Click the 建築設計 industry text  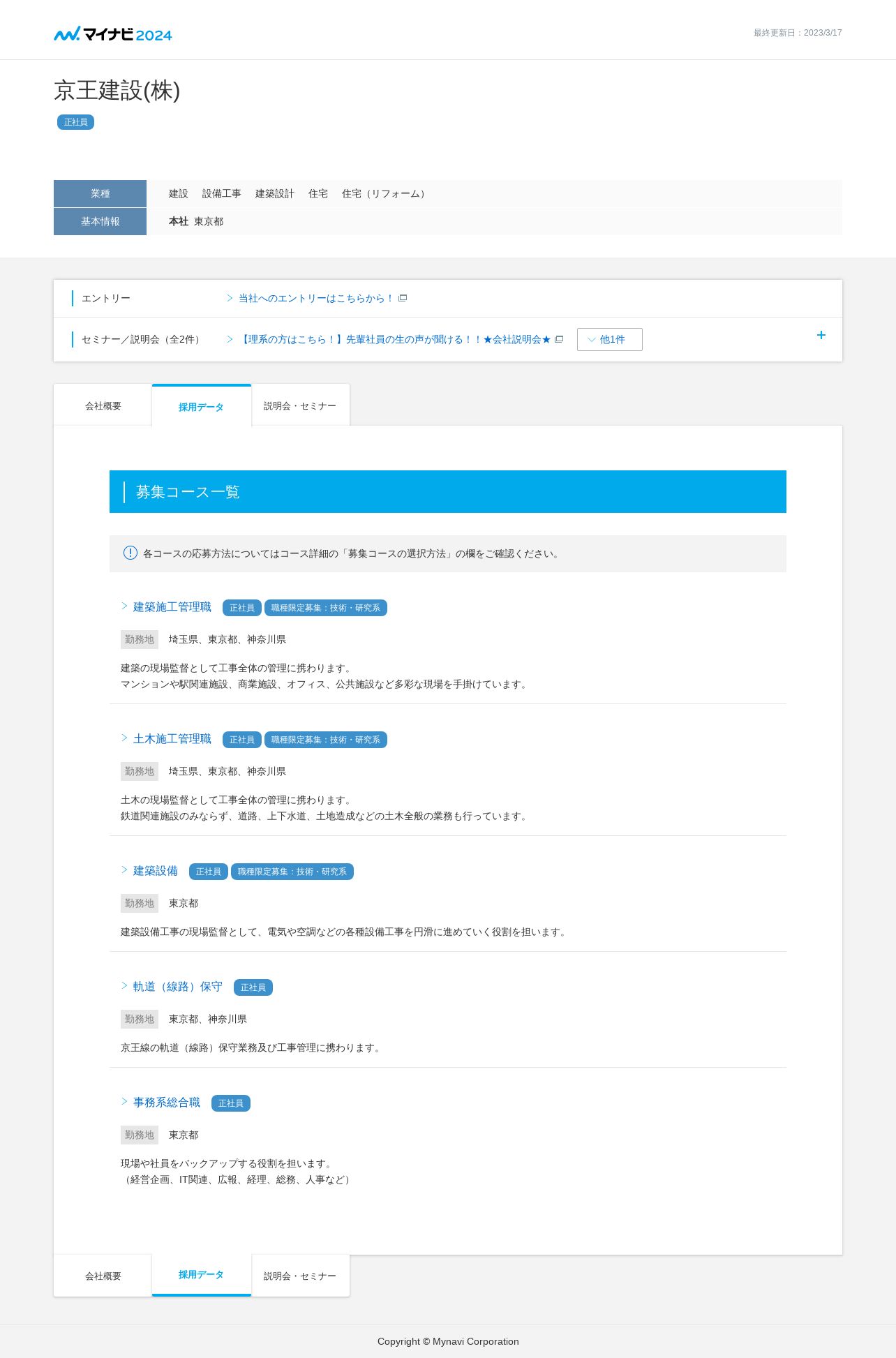(275, 193)
